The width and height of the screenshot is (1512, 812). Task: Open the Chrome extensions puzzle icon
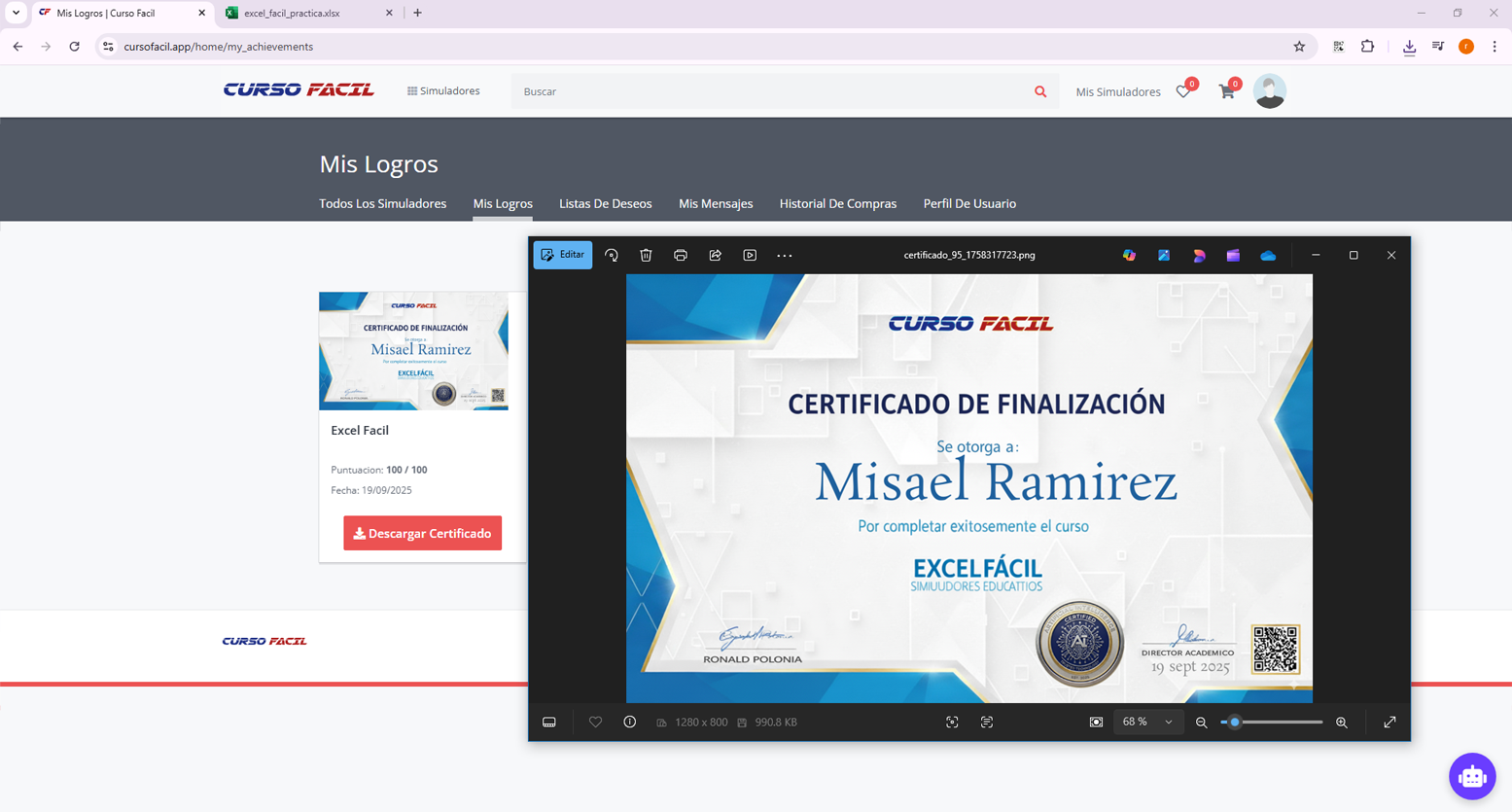[1367, 47]
